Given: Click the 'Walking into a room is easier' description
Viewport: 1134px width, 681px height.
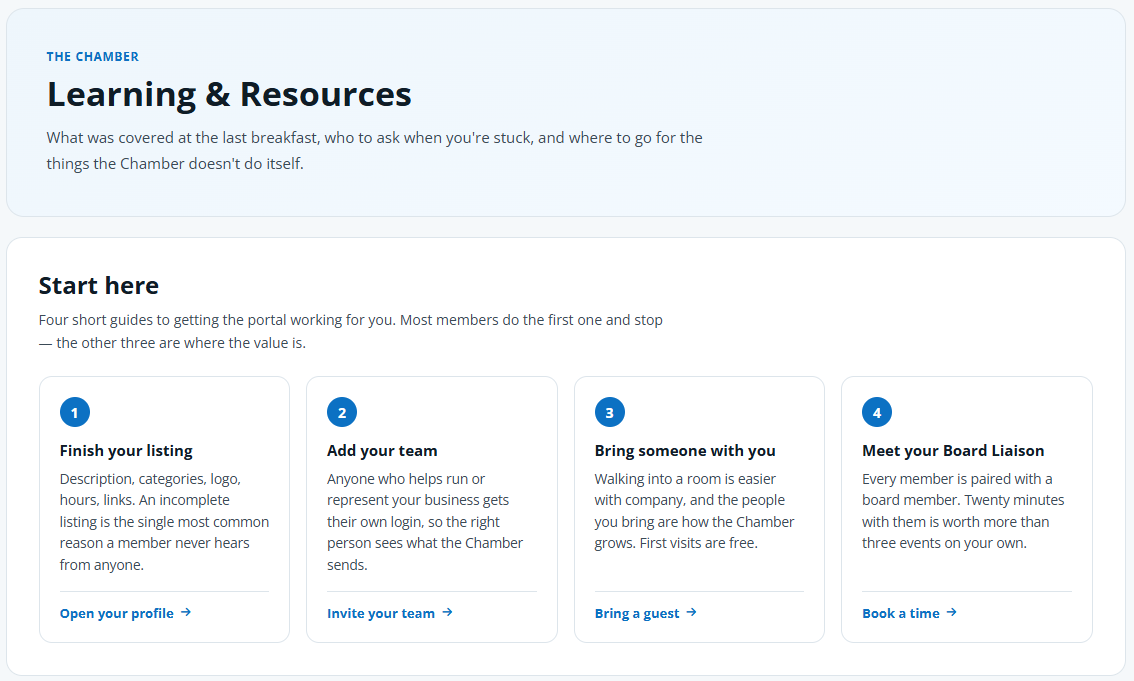Looking at the screenshot, I should tap(694, 510).
